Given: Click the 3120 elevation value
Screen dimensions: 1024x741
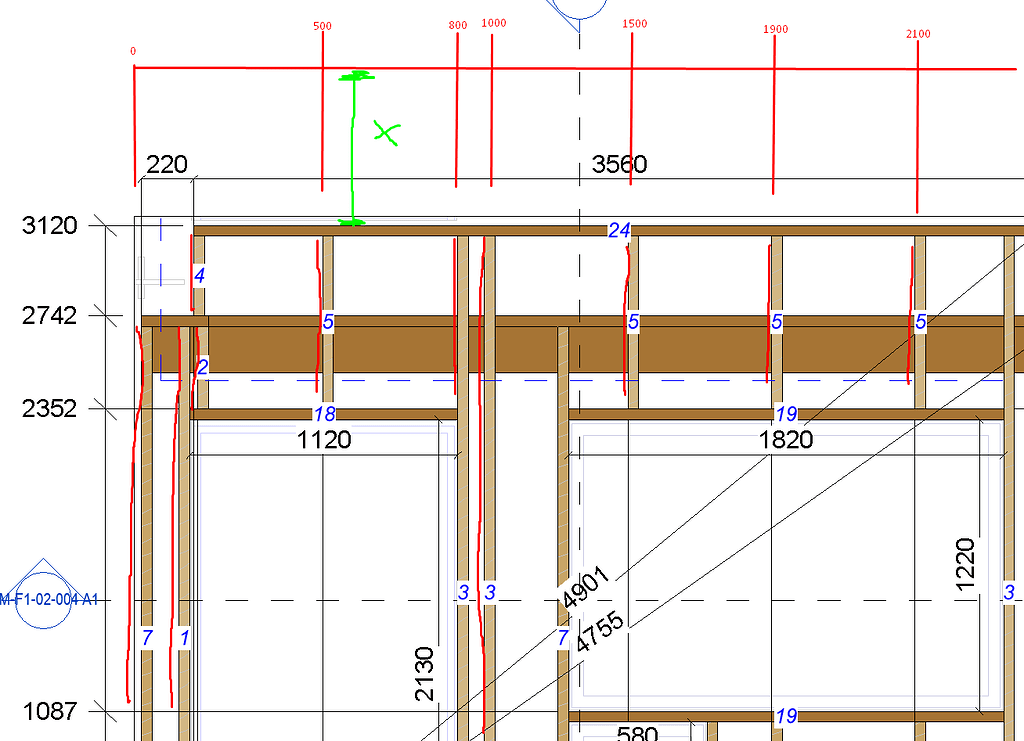Looking at the screenshot, I should pyautogui.click(x=50, y=226).
